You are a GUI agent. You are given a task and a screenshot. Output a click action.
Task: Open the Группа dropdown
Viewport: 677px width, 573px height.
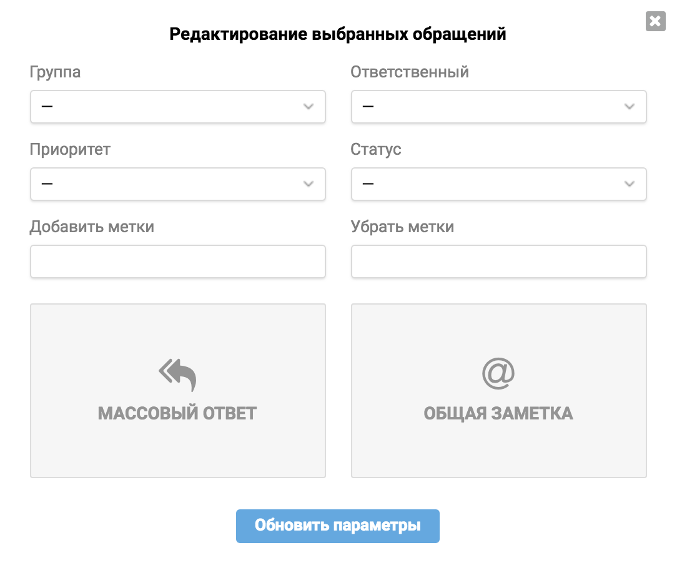coord(178,107)
